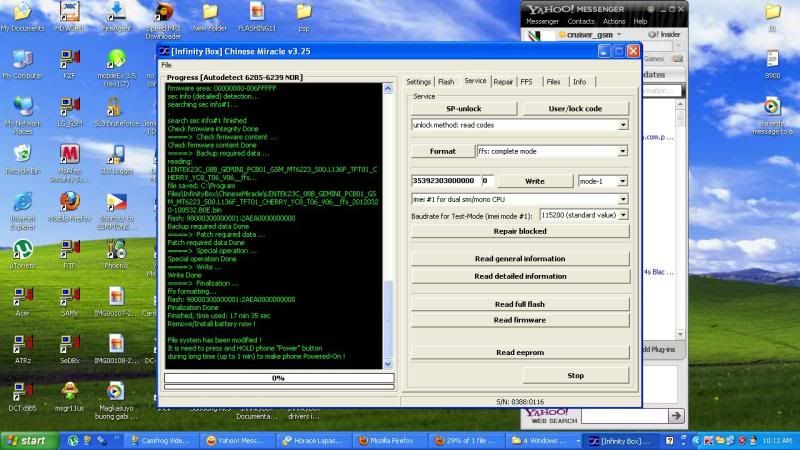Click the Windows Start button
800x450 pixels.
pyautogui.click(x=29, y=440)
